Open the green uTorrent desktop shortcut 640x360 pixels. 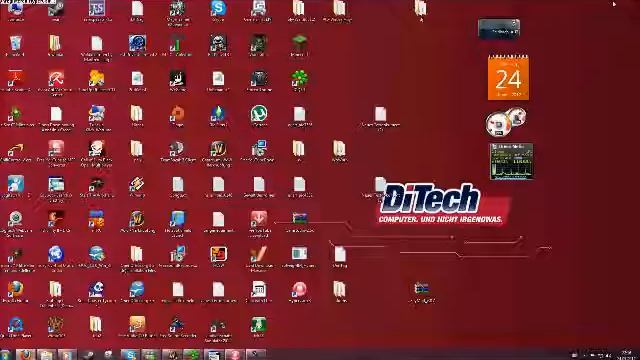(x=258, y=114)
